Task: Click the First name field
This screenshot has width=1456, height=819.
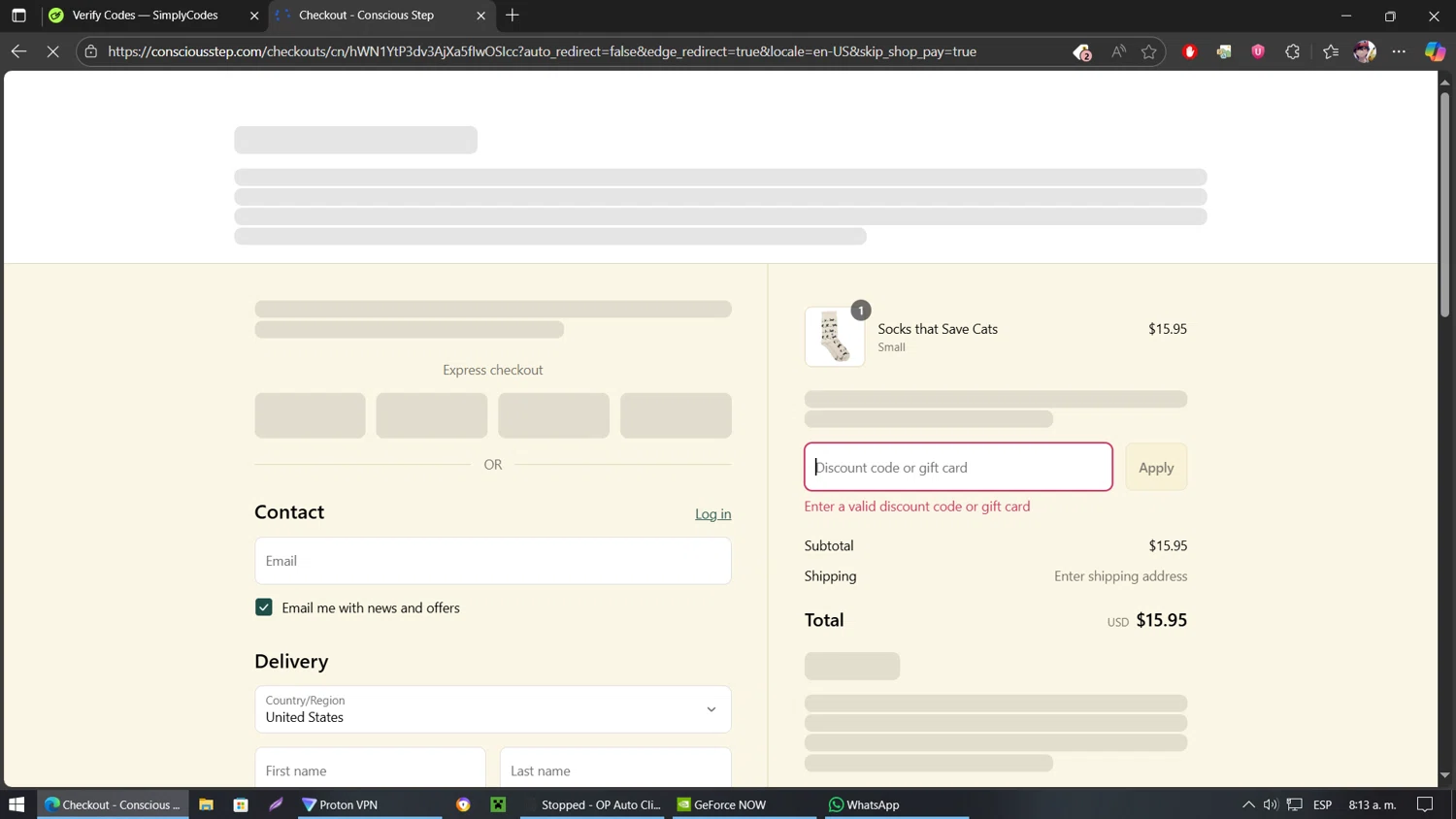Action: 370,770
